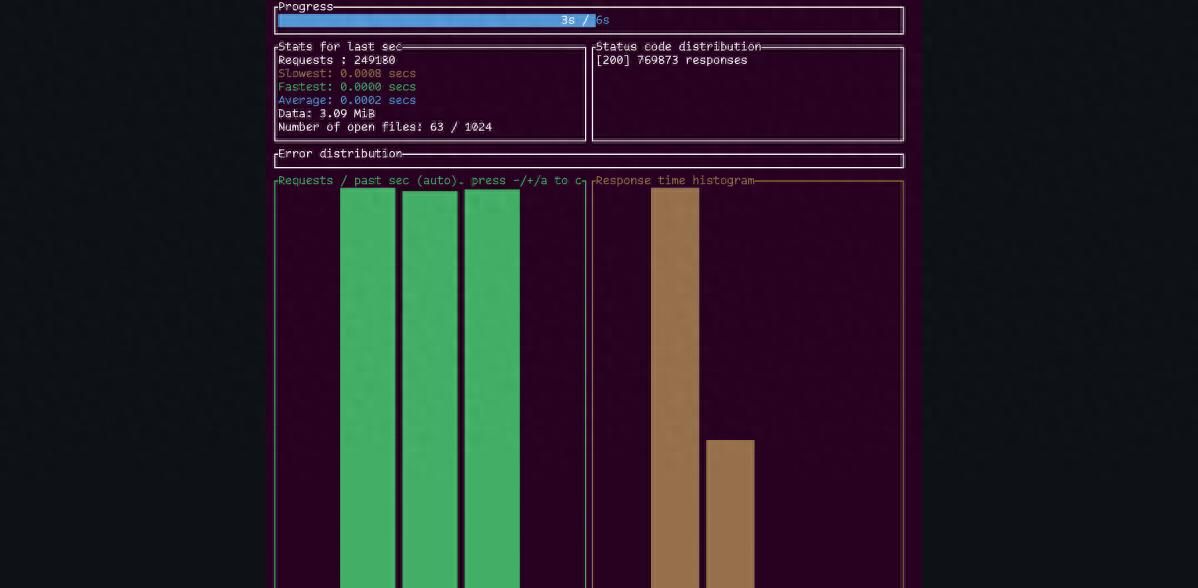1198x588 pixels.
Task: Click the tall brown histogram bar
Action: tap(674, 388)
